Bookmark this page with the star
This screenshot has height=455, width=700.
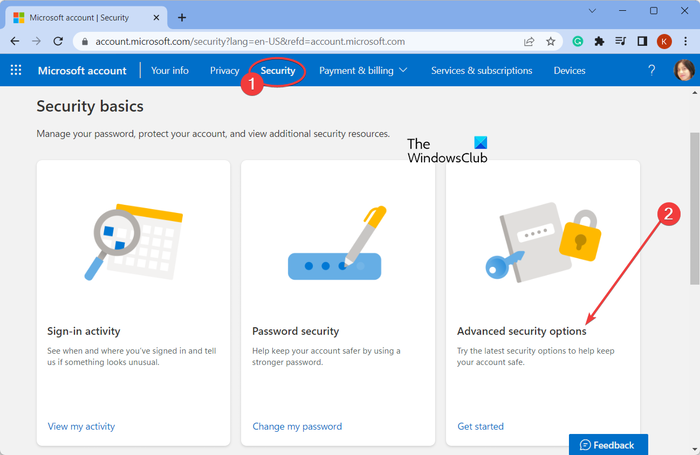(551, 42)
